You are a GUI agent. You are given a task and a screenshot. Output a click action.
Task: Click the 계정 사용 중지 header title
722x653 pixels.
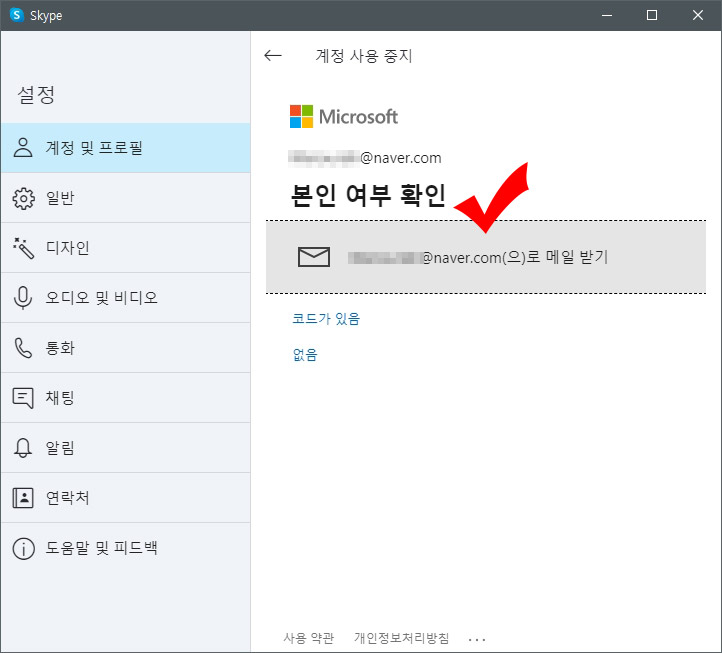tap(364, 56)
